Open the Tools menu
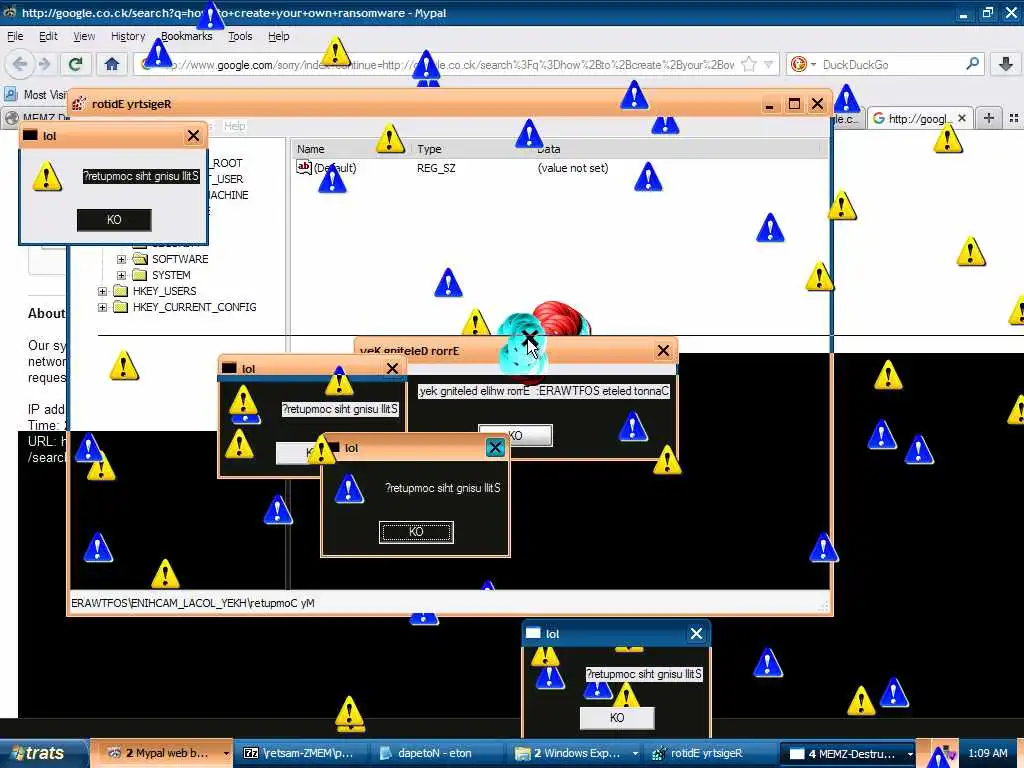 pos(240,37)
